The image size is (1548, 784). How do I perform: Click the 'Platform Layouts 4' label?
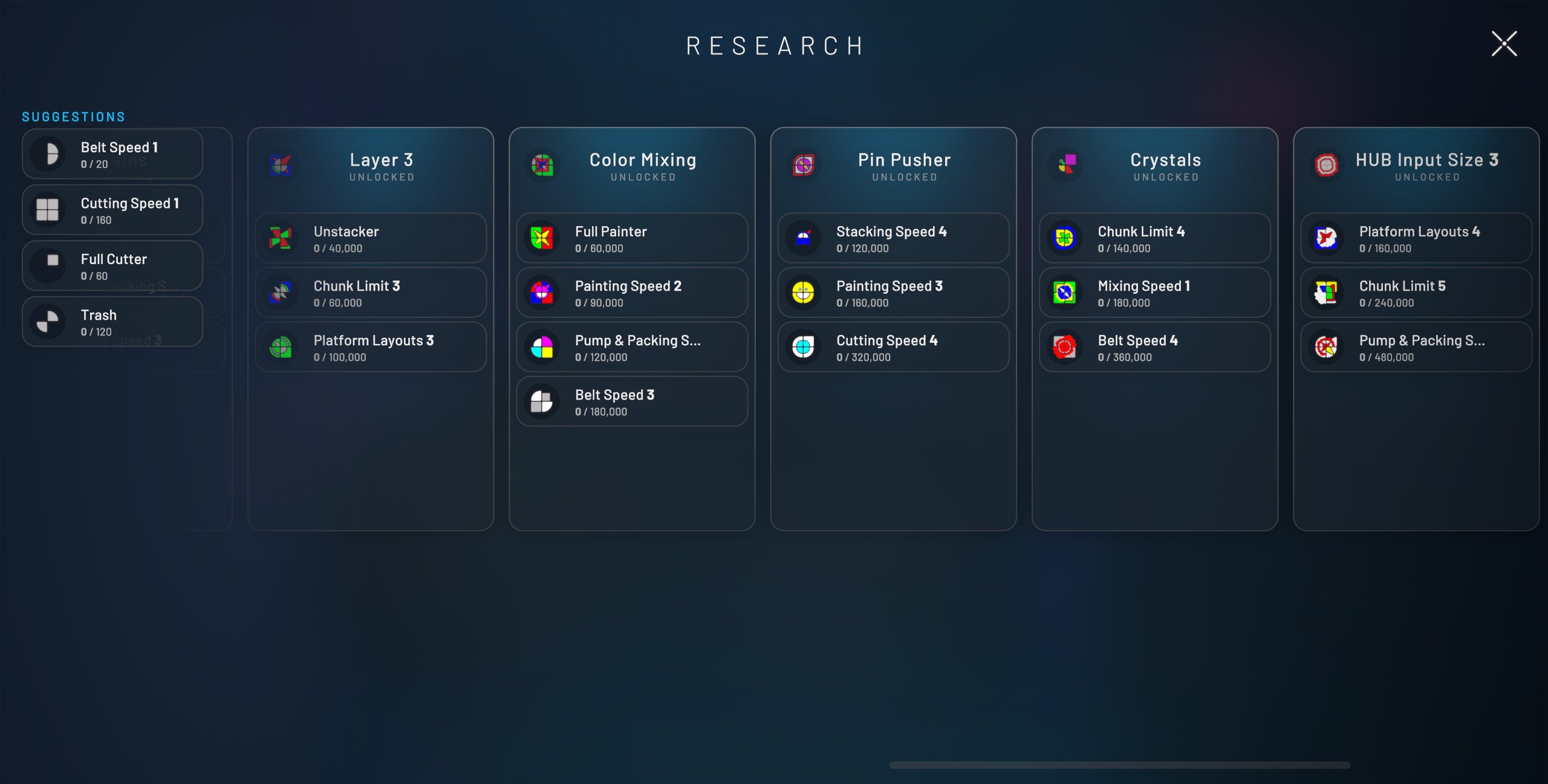(x=1420, y=232)
